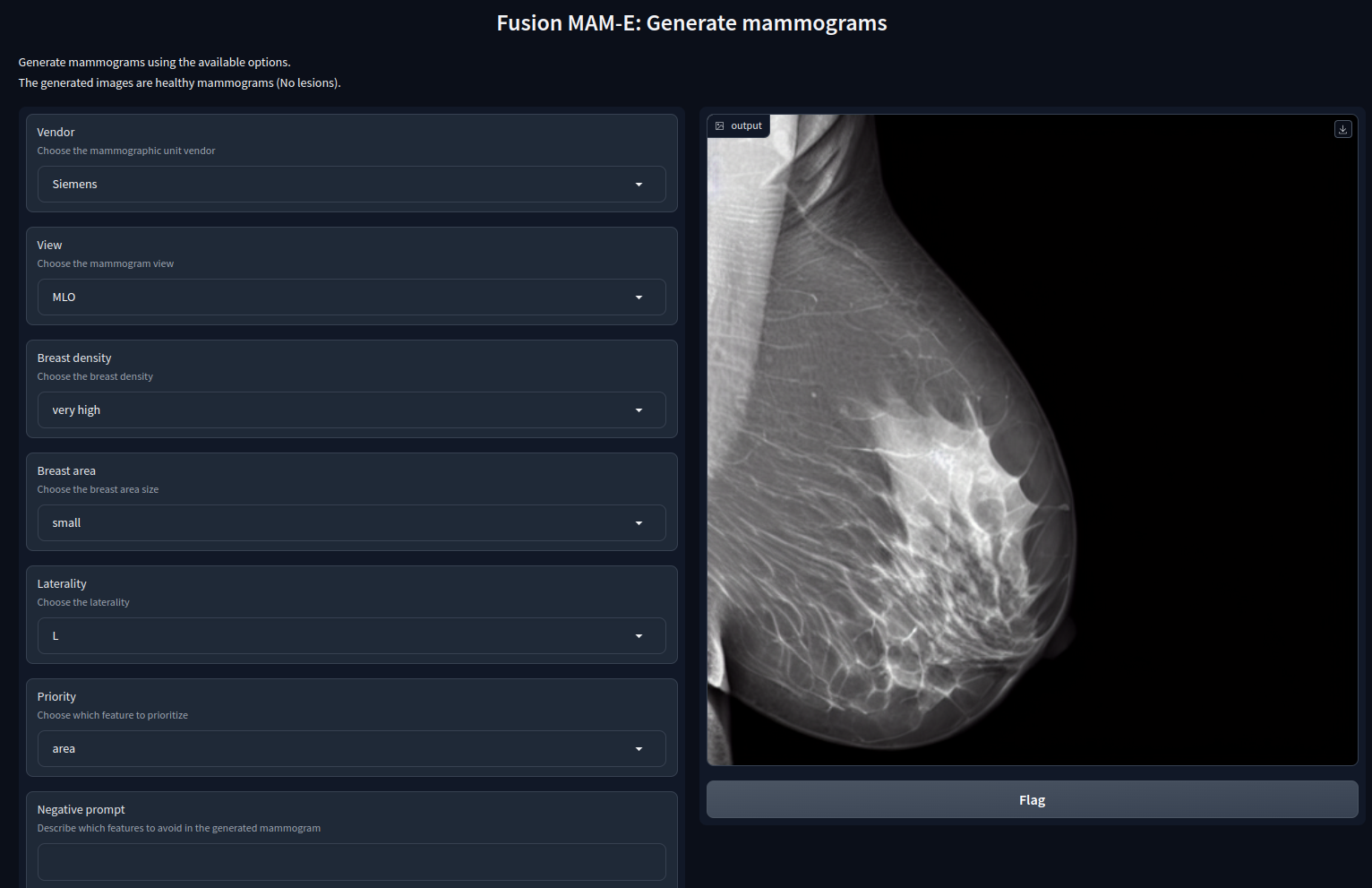Screen dimensions: 1372x888
Task: Click 'Choose which feature to prioritize' text
Action: click(113, 715)
